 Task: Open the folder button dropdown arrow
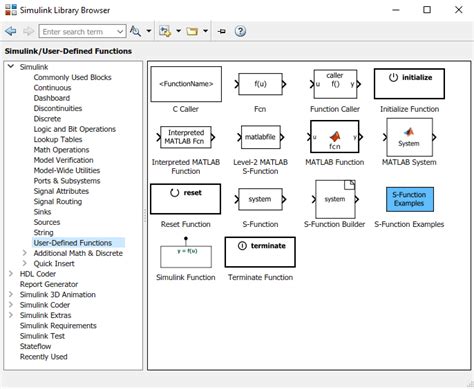pyautogui.click(x=205, y=31)
